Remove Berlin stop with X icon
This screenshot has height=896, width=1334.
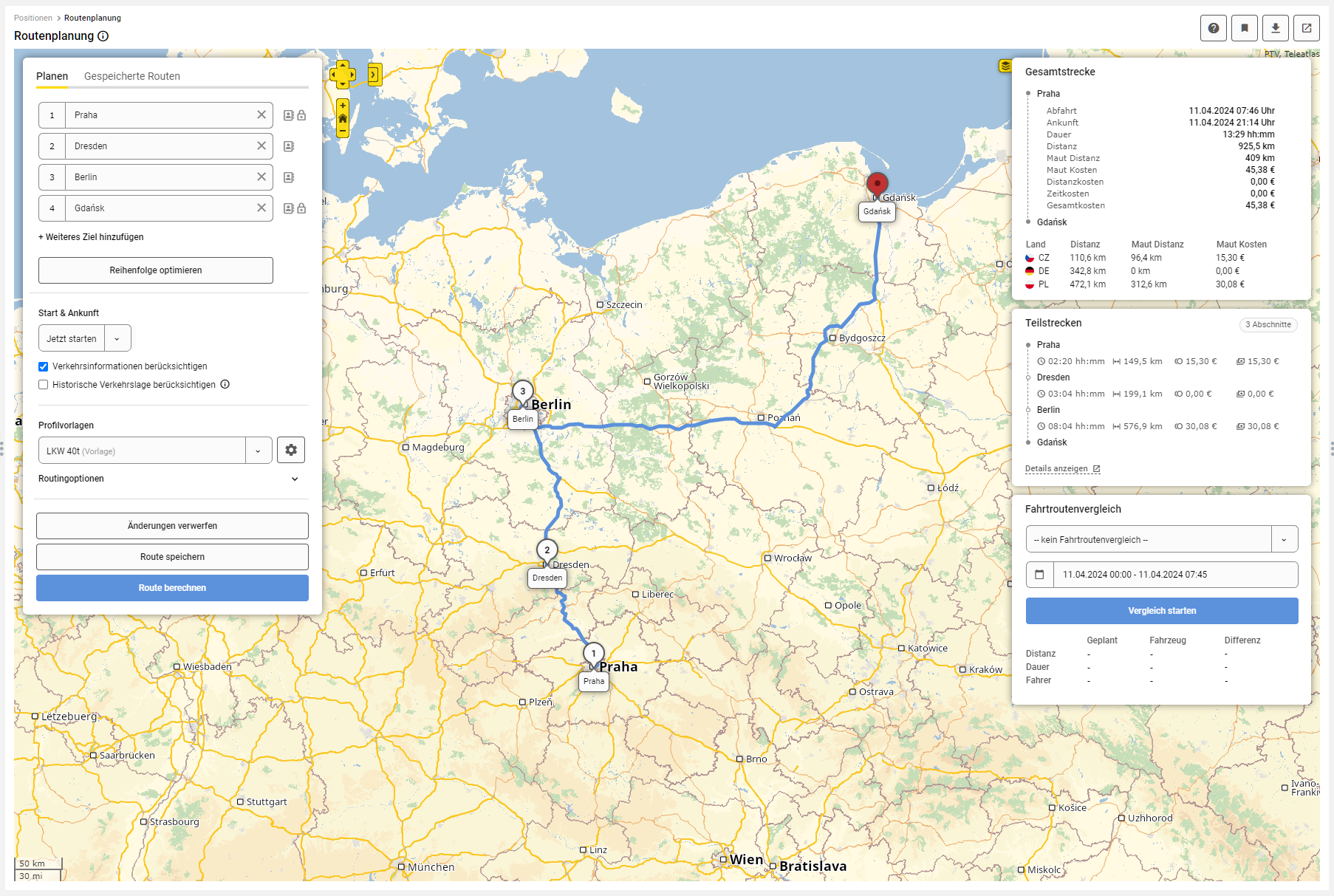coord(261,177)
